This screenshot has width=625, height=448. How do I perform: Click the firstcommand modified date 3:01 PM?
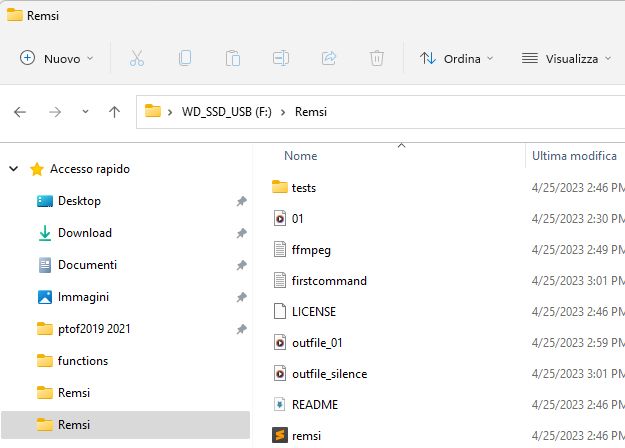point(578,281)
